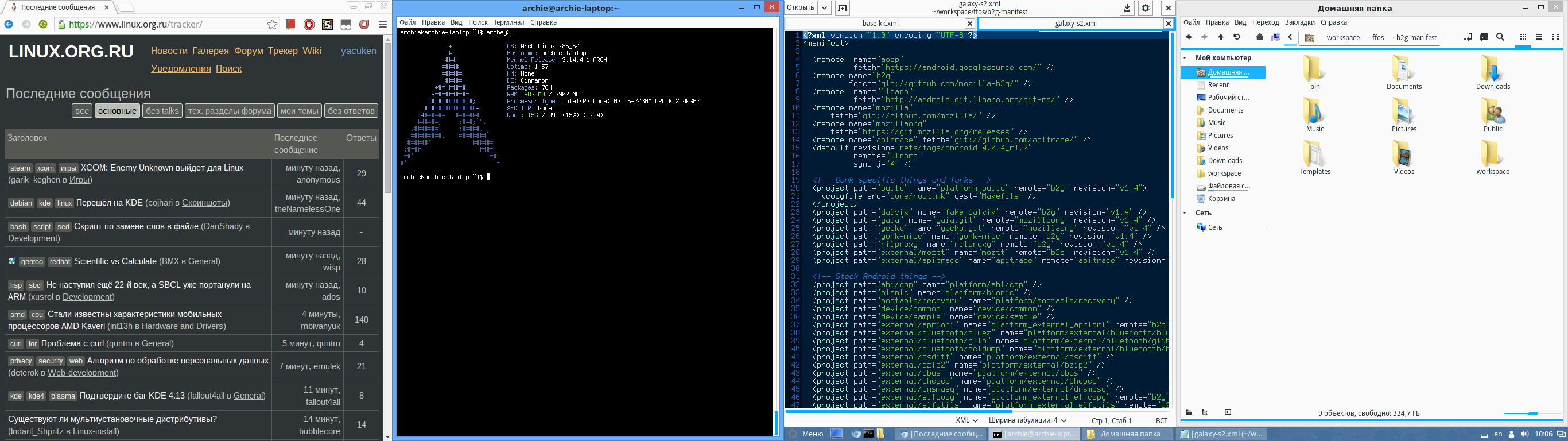The width and height of the screenshot is (1568, 441).
Task: Open Computer location from file manager toolbar
Action: coord(1276,37)
